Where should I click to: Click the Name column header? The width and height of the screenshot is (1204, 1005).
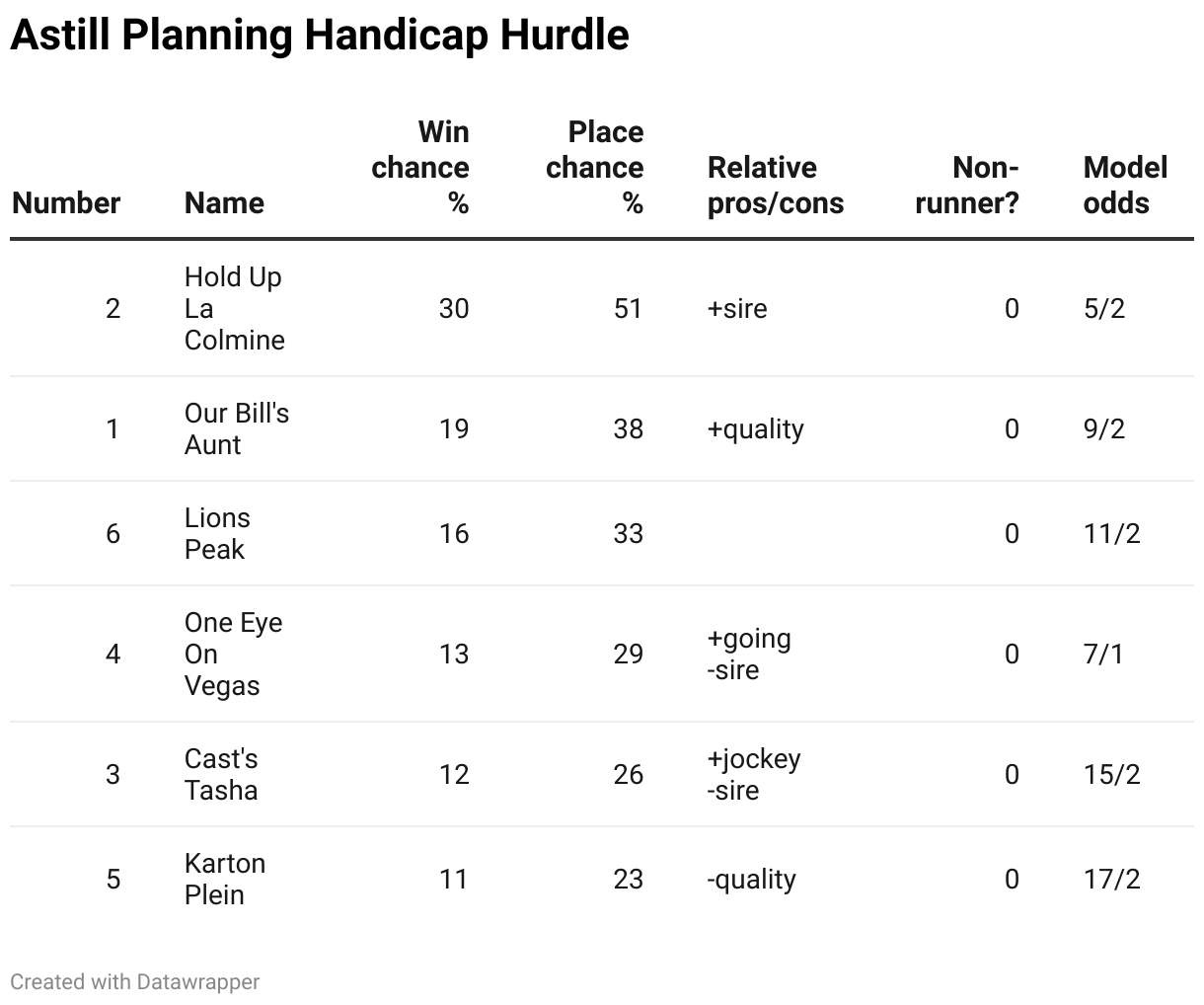(x=224, y=203)
